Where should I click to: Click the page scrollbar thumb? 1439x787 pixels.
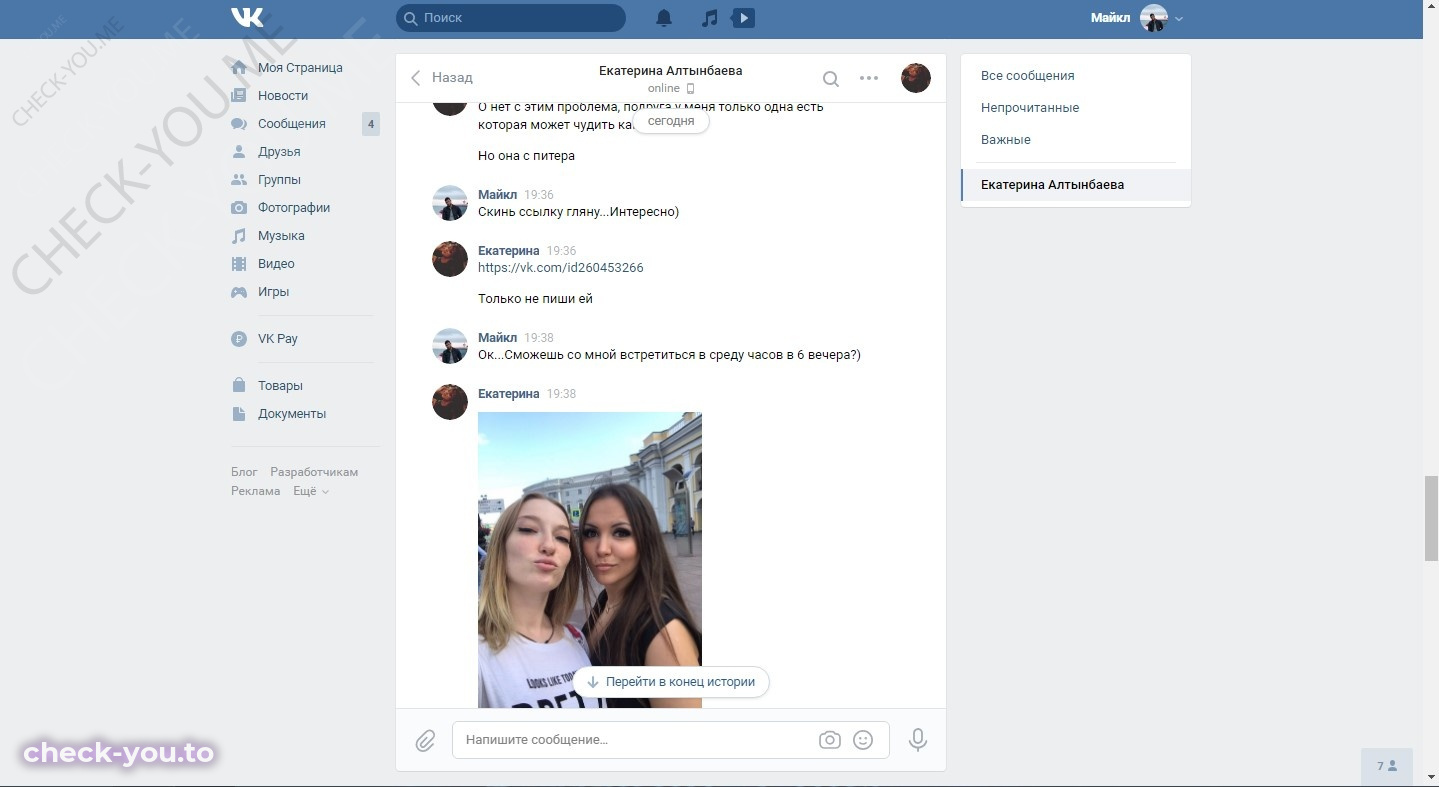tap(1430, 519)
